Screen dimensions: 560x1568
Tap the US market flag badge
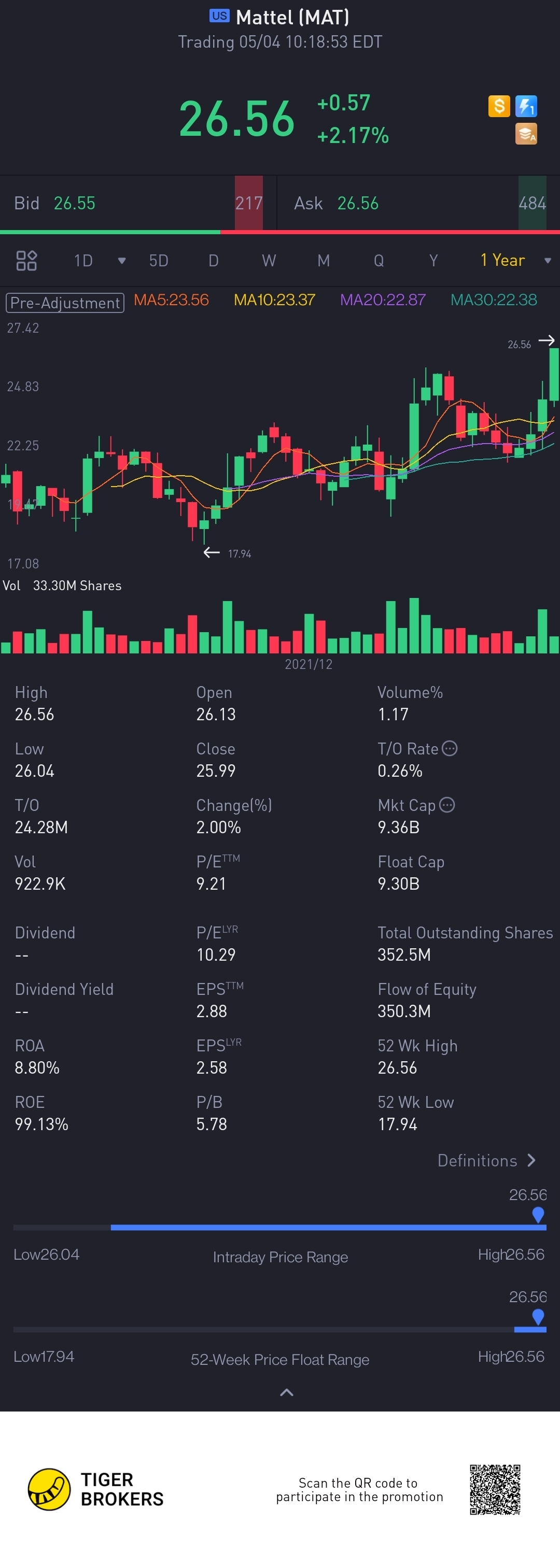coord(219,17)
